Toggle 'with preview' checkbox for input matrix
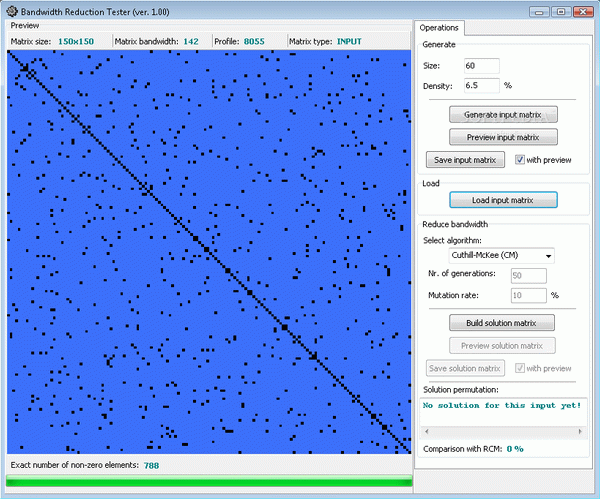Screen dimensions: 600x499 [x=519, y=160]
